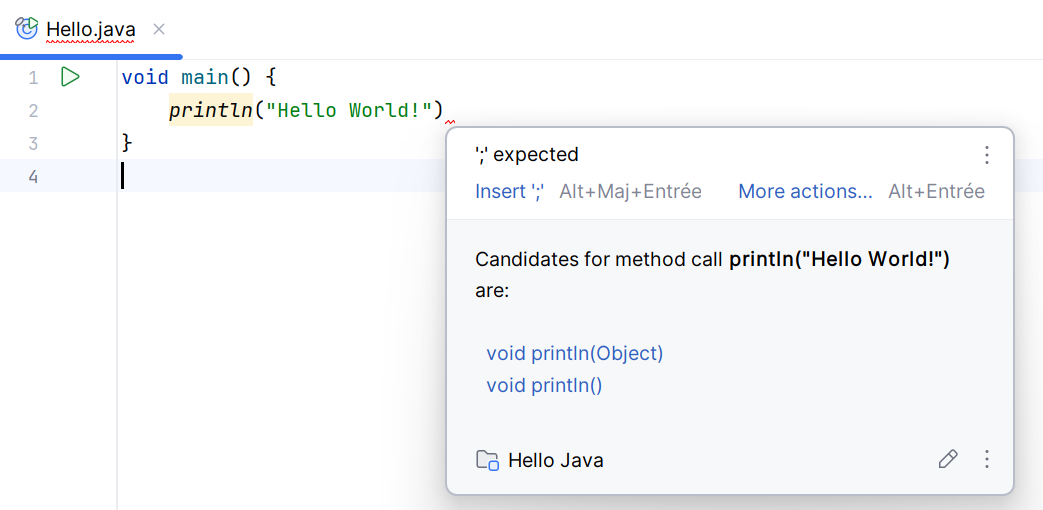Open the void println(Object) candidate
This screenshot has height=510, width=1043.
point(574,353)
